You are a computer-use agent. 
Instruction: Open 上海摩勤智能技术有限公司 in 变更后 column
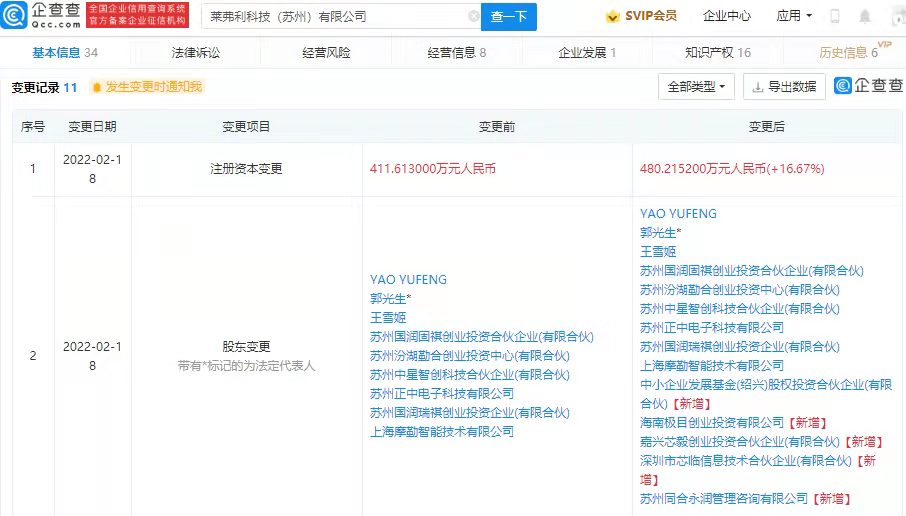tap(712, 366)
